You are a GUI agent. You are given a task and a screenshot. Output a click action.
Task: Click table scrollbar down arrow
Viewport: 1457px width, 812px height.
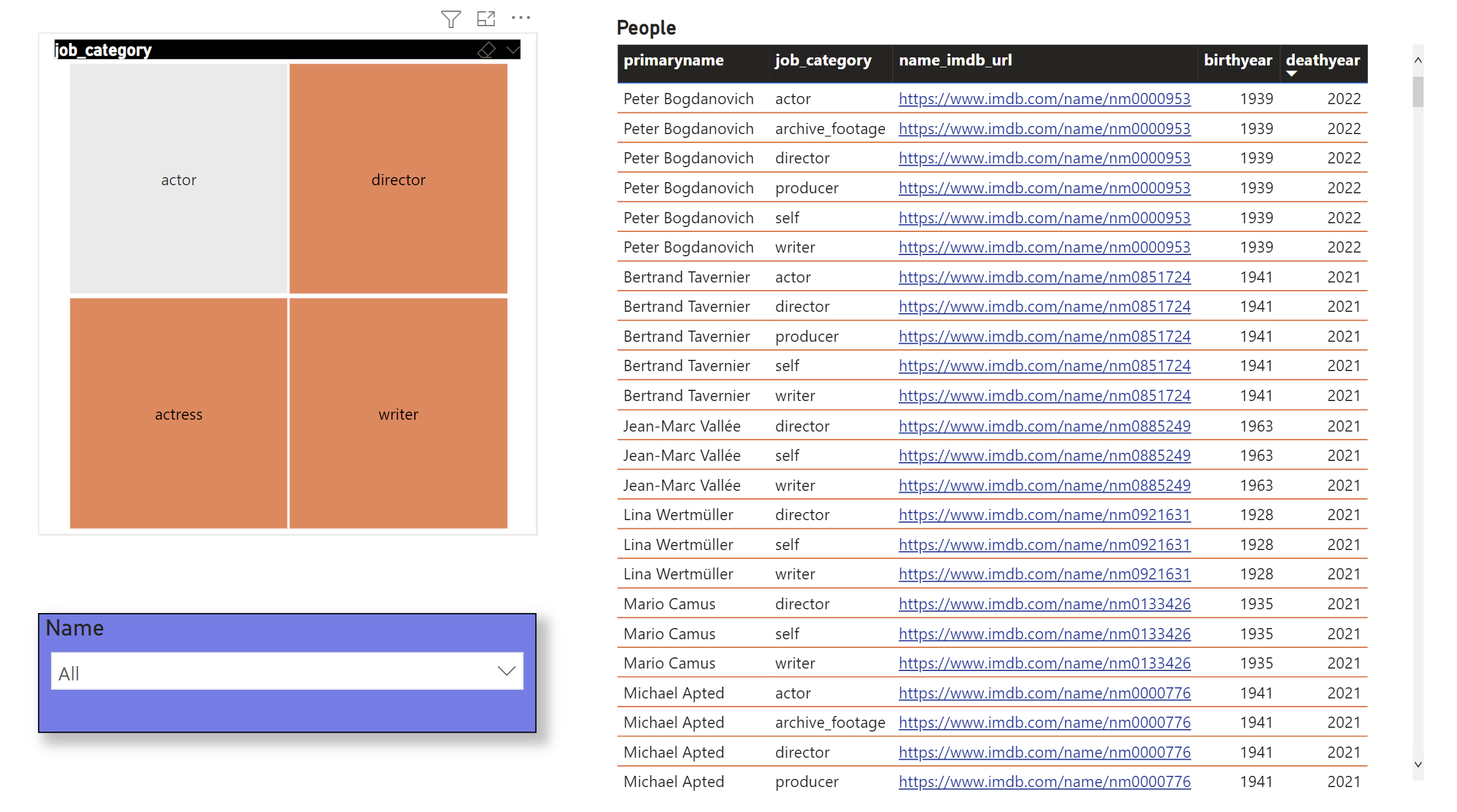point(1418,765)
